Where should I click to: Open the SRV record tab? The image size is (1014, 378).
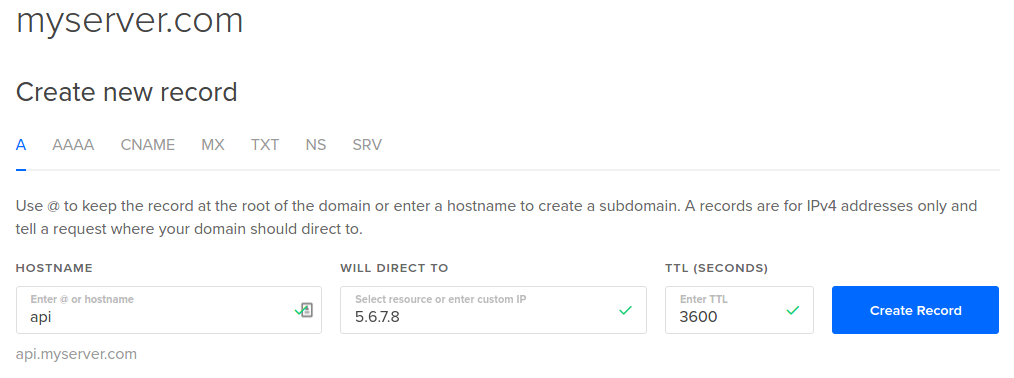click(367, 145)
